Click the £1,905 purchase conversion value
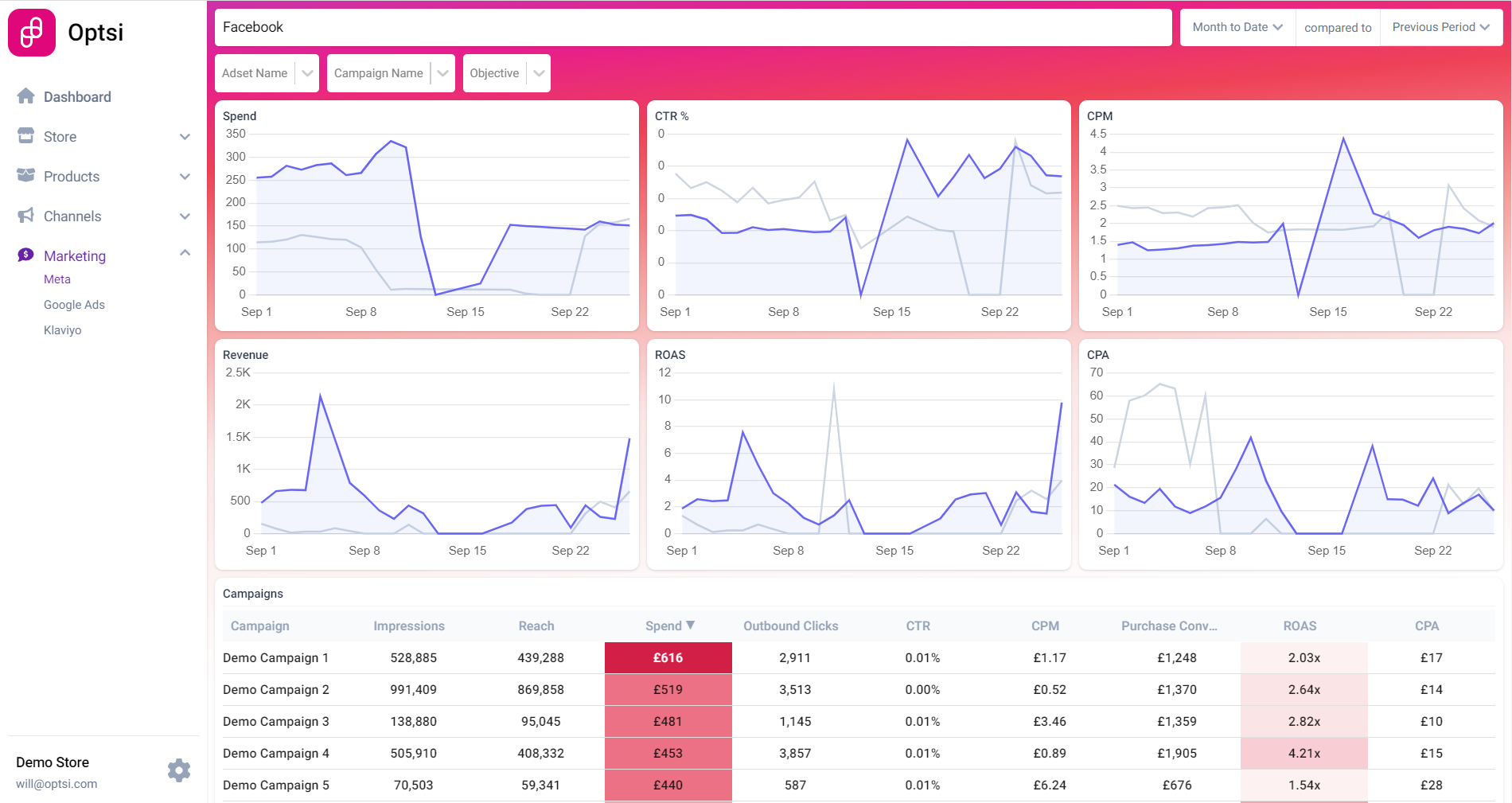Image resolution: width=1512 pixels, height=803 pixels. 1177,754
